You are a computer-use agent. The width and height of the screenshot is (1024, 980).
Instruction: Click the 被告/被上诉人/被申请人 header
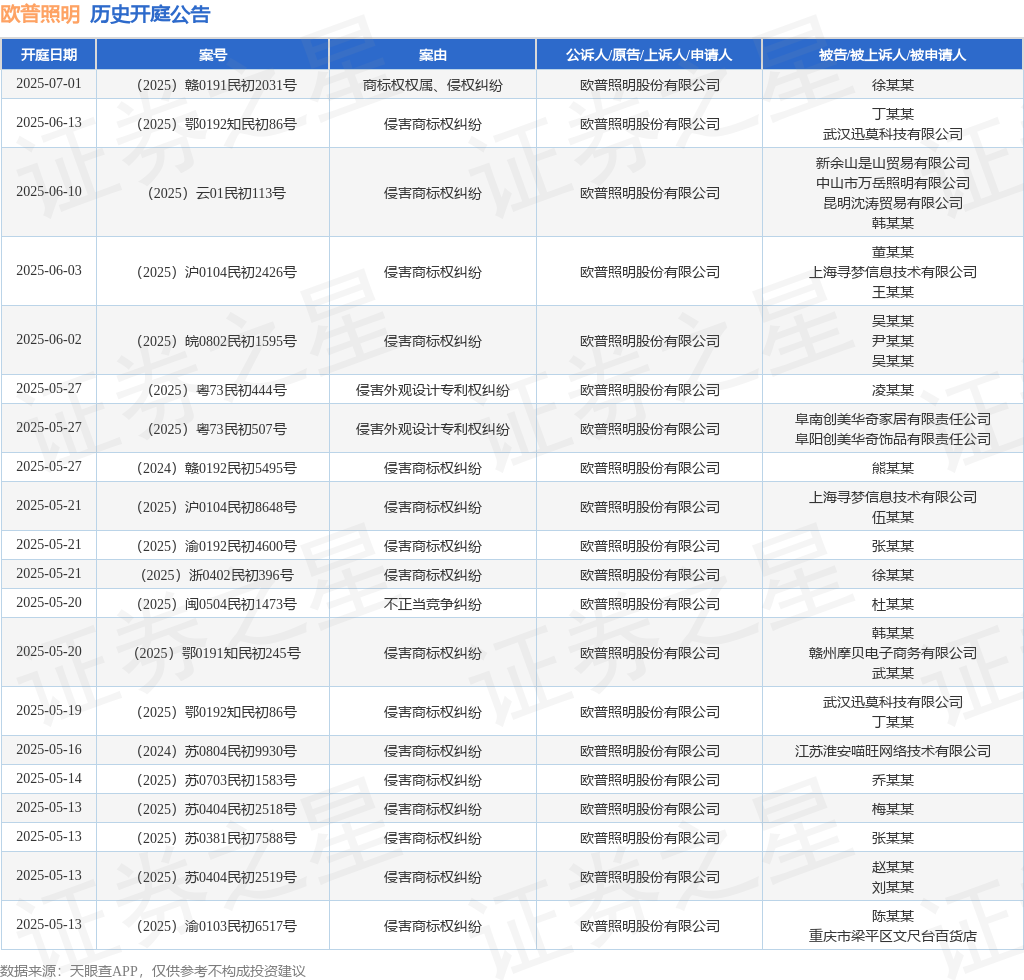(892, 55)
